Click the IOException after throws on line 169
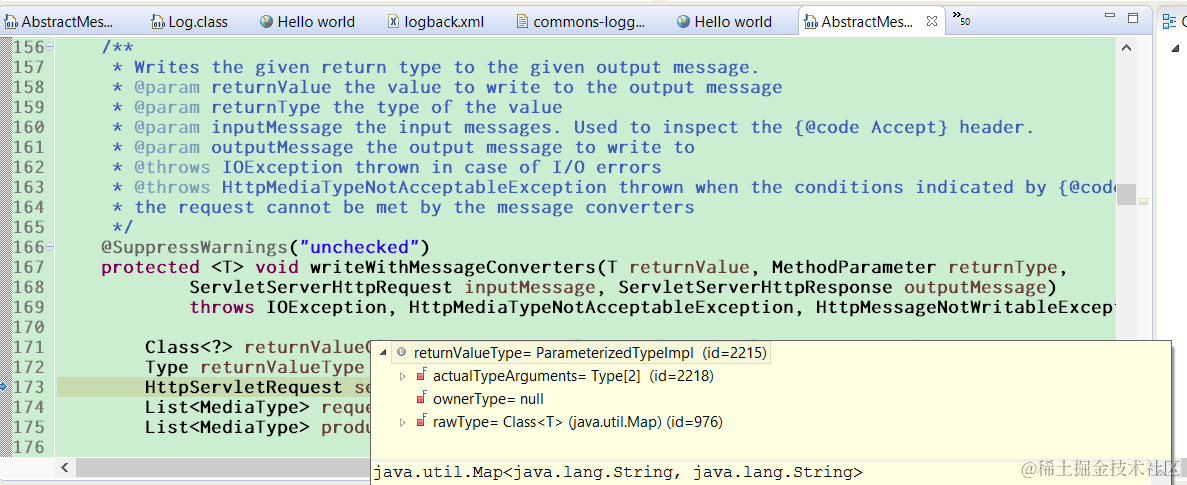Image resolution: width=1187 pixels, height=485 pixels. [x=326, y=307]
